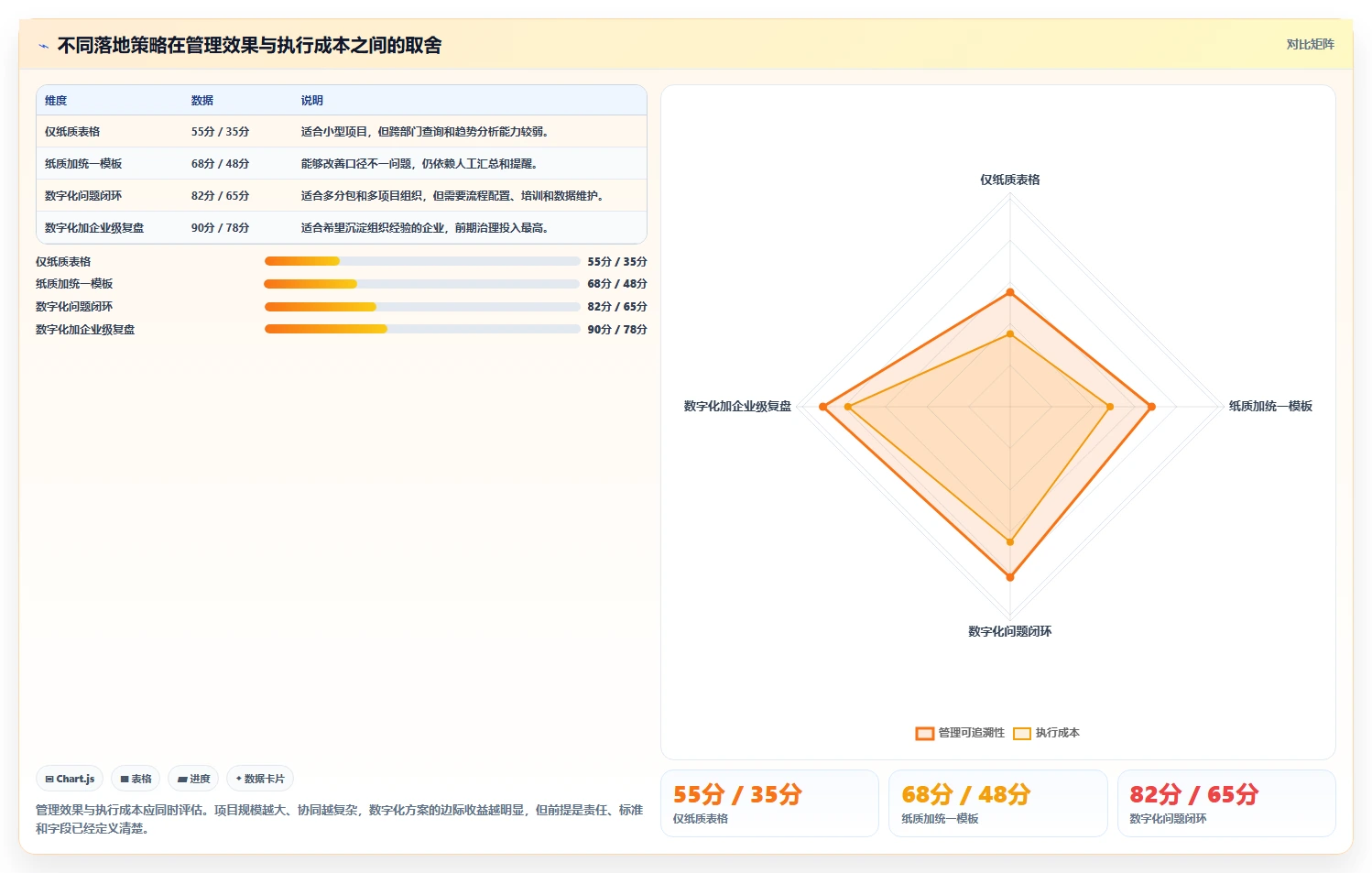This screenshot has width=1372, height=873.
Task: Click the 仅纸质表格 axis label on the radar
Action: click(1010, 180)
